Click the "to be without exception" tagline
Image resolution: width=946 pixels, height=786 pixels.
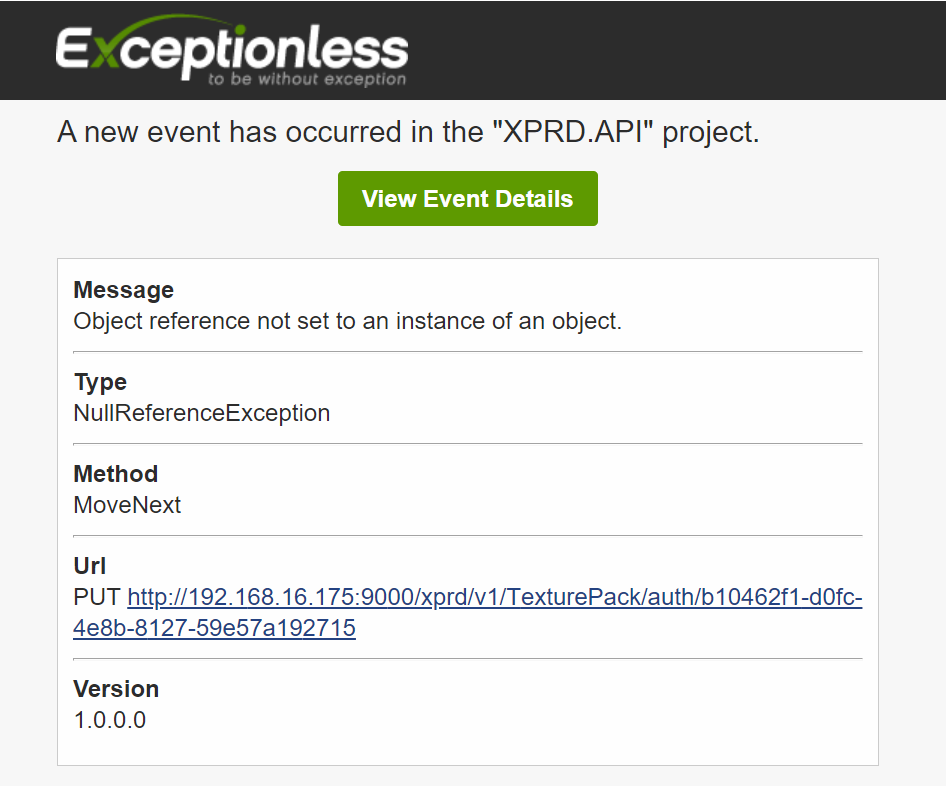[x=307, y=79]
